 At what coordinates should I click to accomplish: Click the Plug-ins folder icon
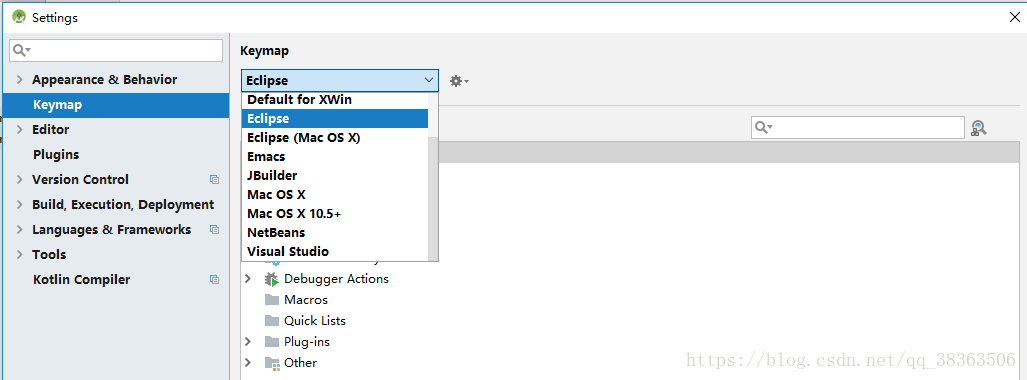click(272, 342)
